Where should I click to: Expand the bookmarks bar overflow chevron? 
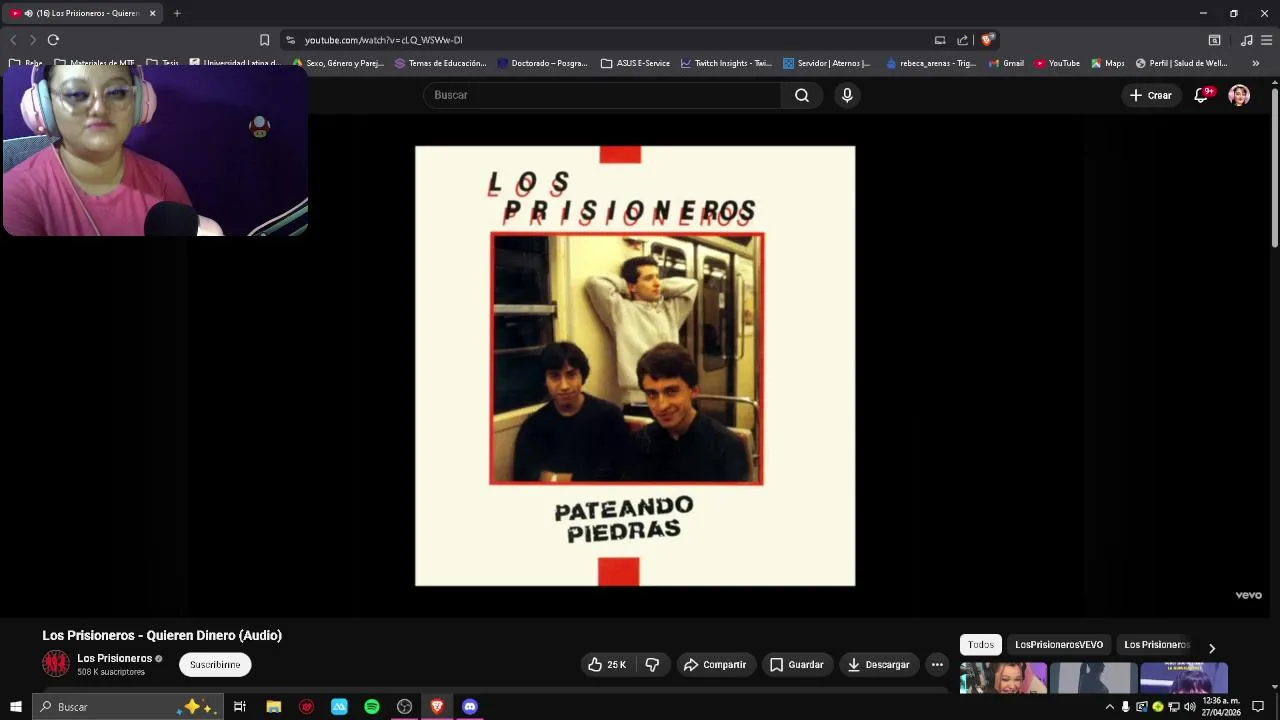(1255, 63)
